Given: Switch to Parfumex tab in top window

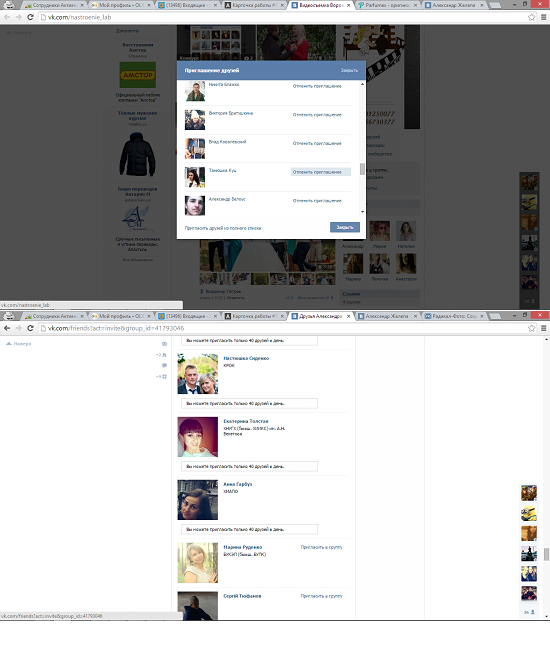Looking at the screenshot, I should point(386,5).
